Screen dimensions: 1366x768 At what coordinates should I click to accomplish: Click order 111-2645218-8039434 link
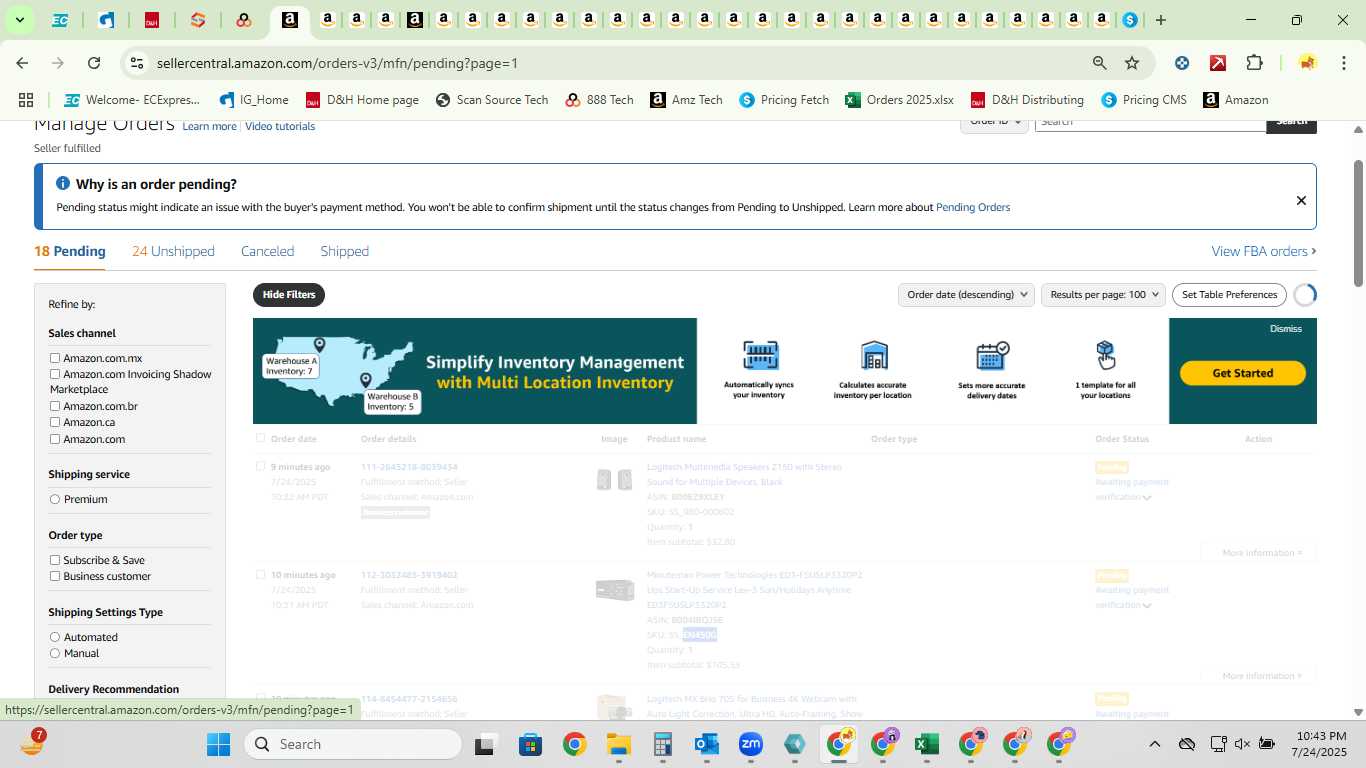pos(409,467)
